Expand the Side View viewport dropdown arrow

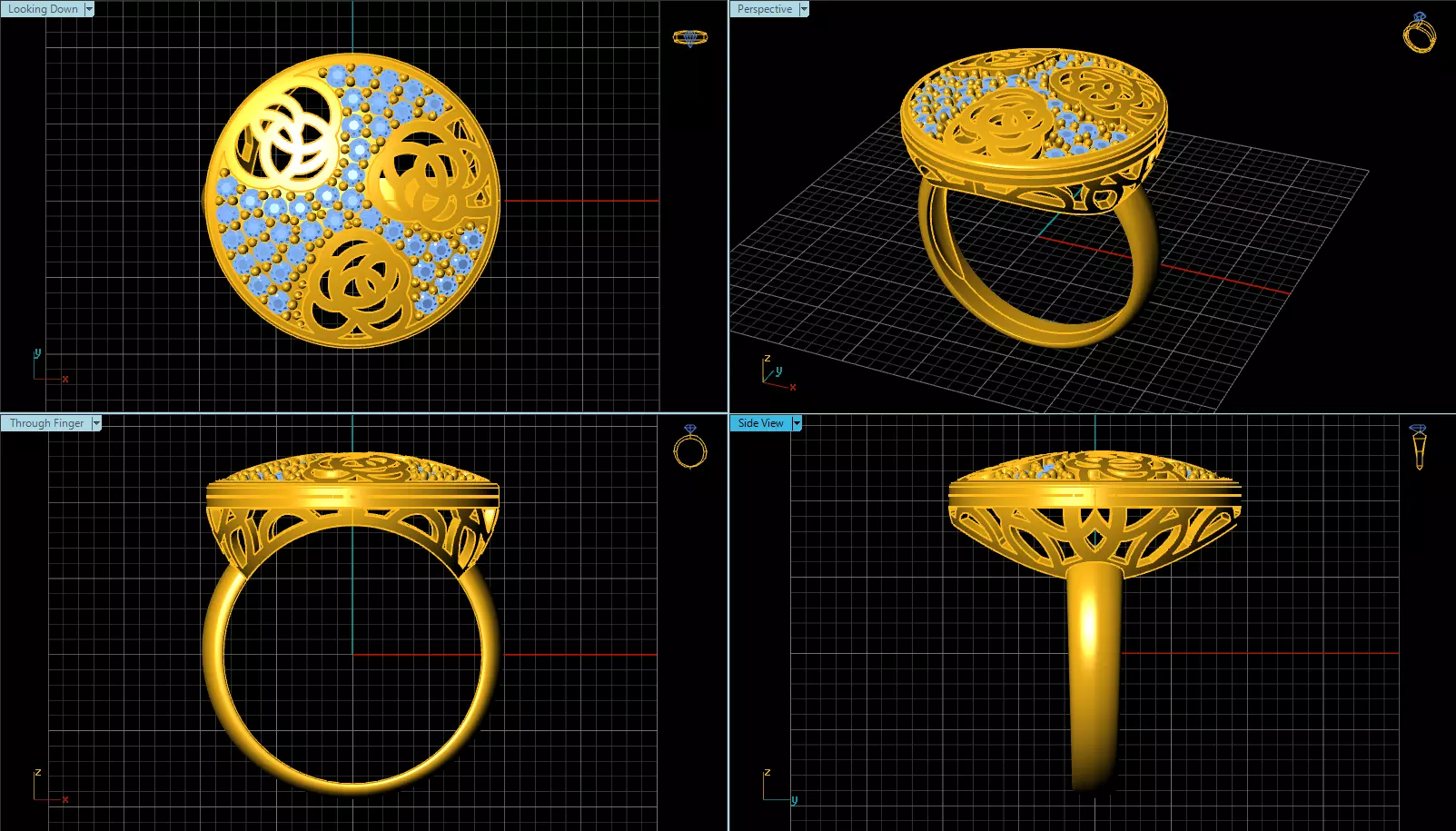tap(797, 423)
